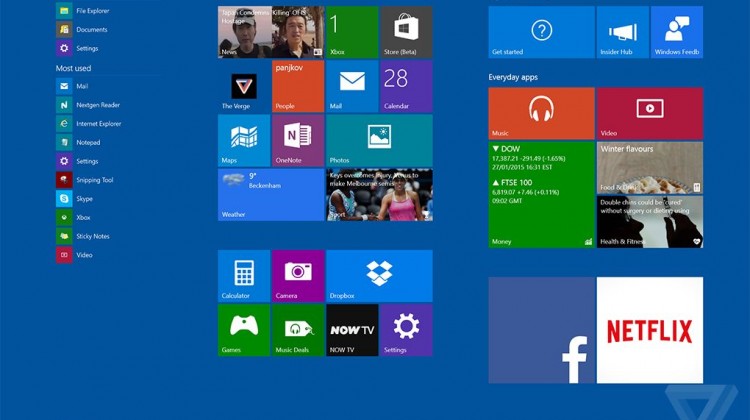The image size is (750, 420).
Task: Open the Dropbox tile
Action: [x=379, y=276]
